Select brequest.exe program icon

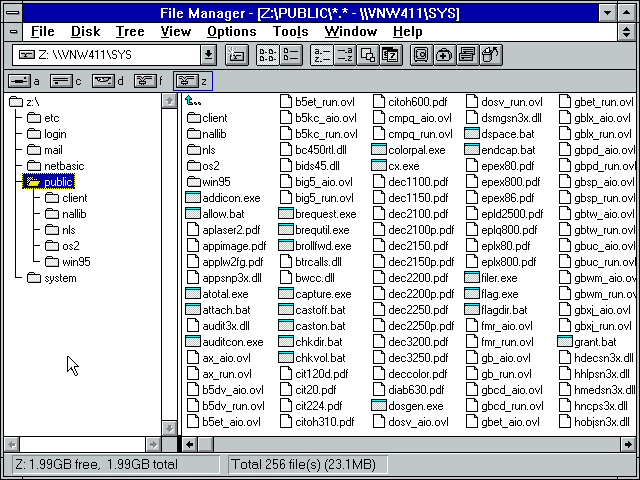point(286,214)
